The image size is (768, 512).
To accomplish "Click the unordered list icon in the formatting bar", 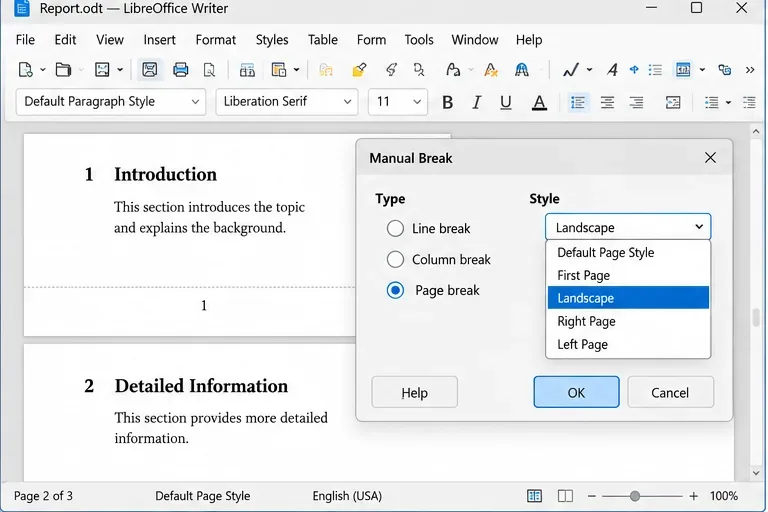I will (x=711, y=102).
